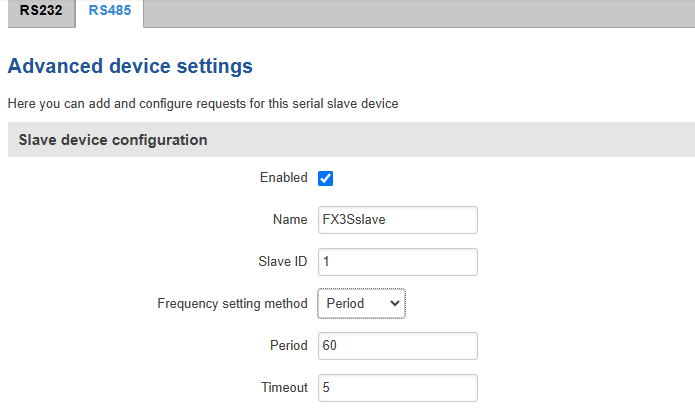Click the checkmark inside the blue Enabled box

click(325, 178)
